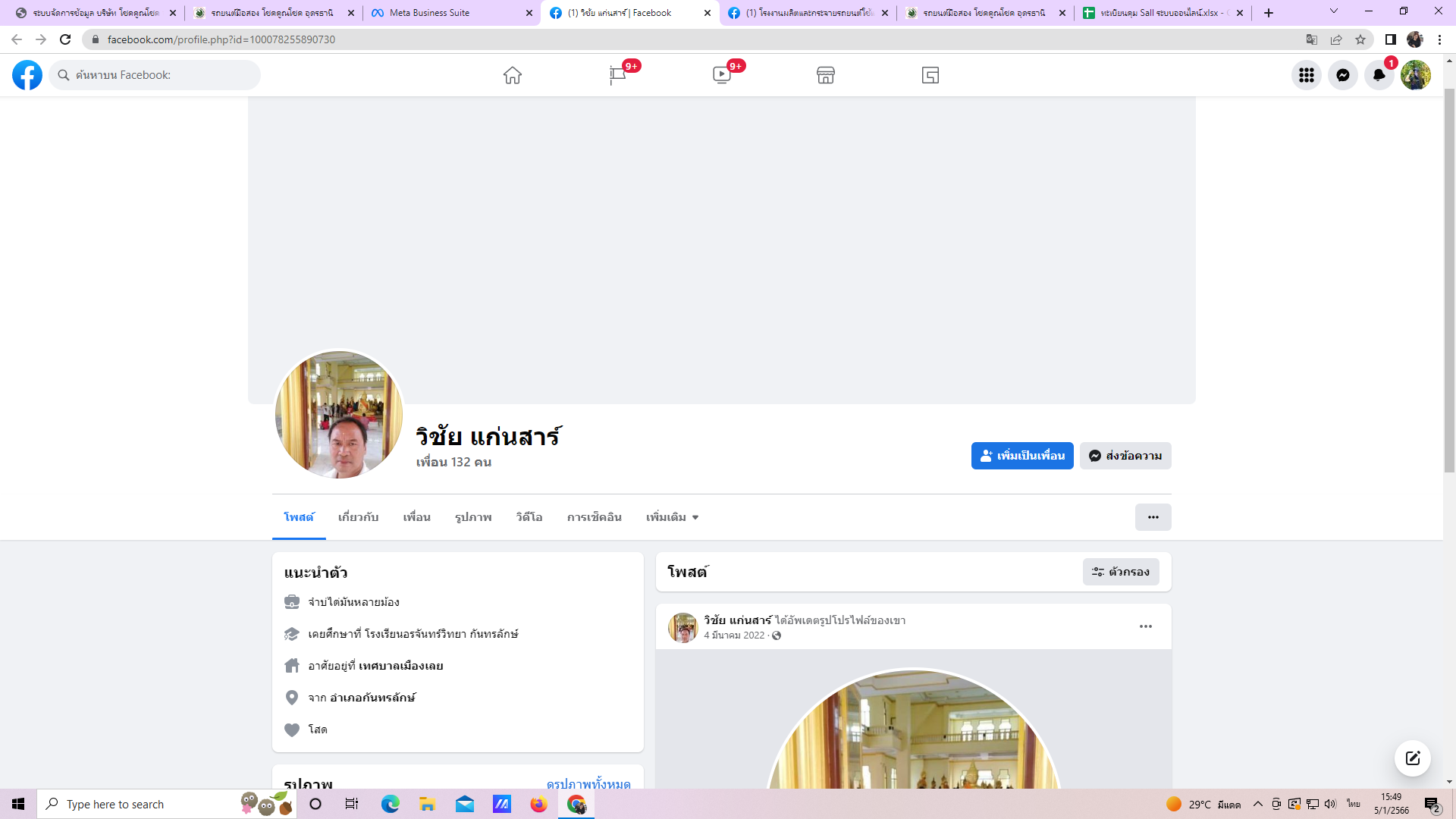Click the Facebook search input field
1456x819 pixels.
[x=159, y=75]
